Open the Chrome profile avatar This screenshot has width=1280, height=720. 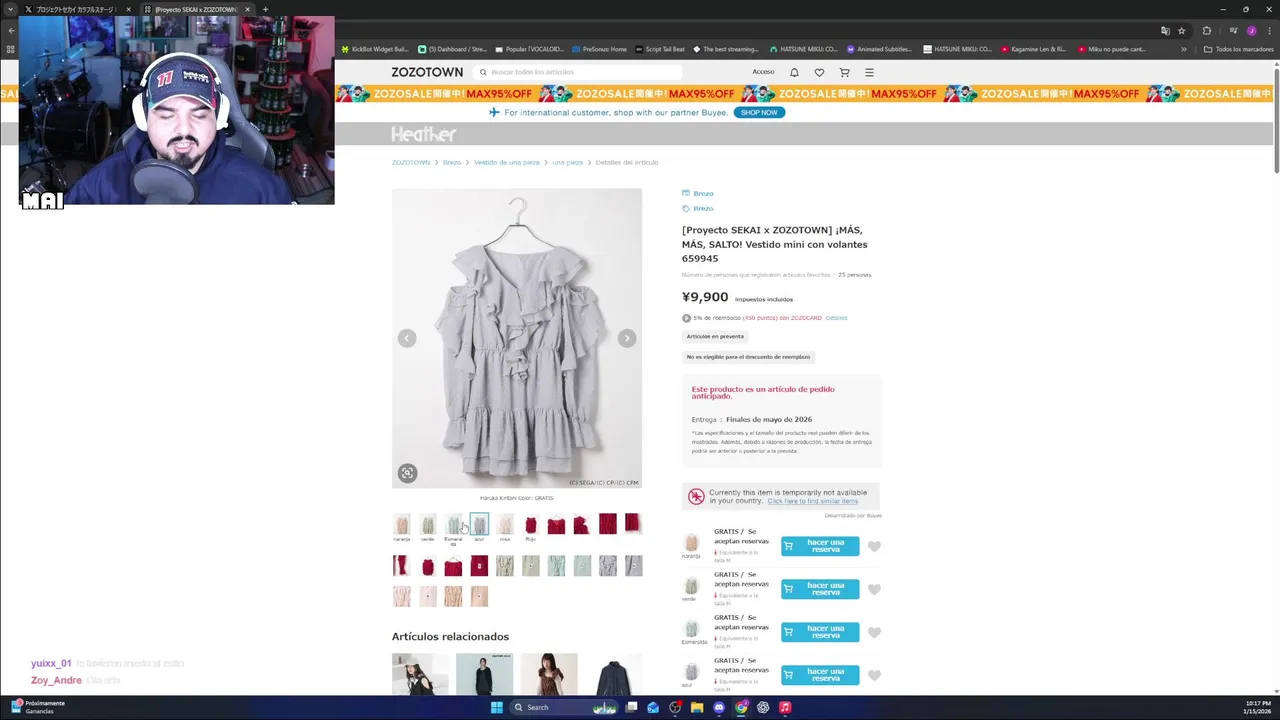click(1252, 30)
